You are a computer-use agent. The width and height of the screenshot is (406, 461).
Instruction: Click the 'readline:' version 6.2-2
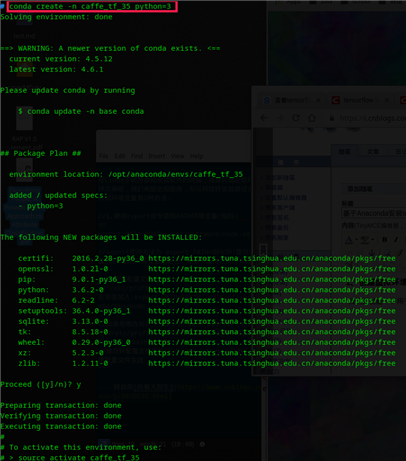coord(83,300)
